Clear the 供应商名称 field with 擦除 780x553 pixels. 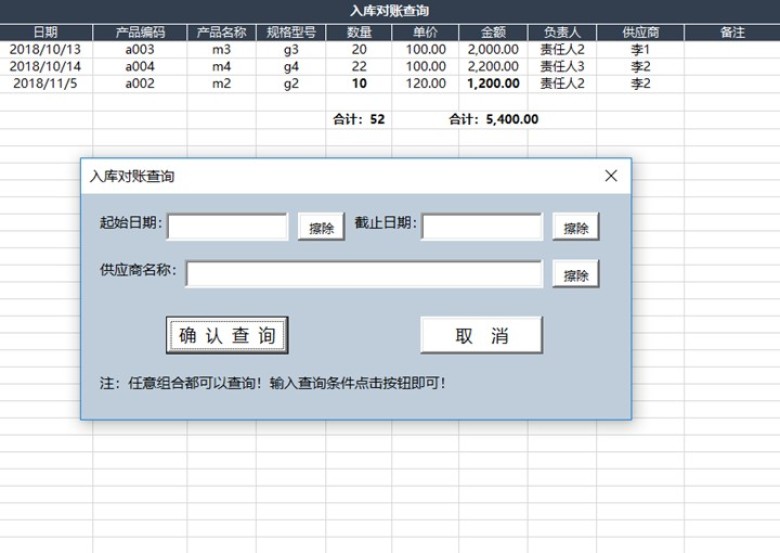pos(576,274)
